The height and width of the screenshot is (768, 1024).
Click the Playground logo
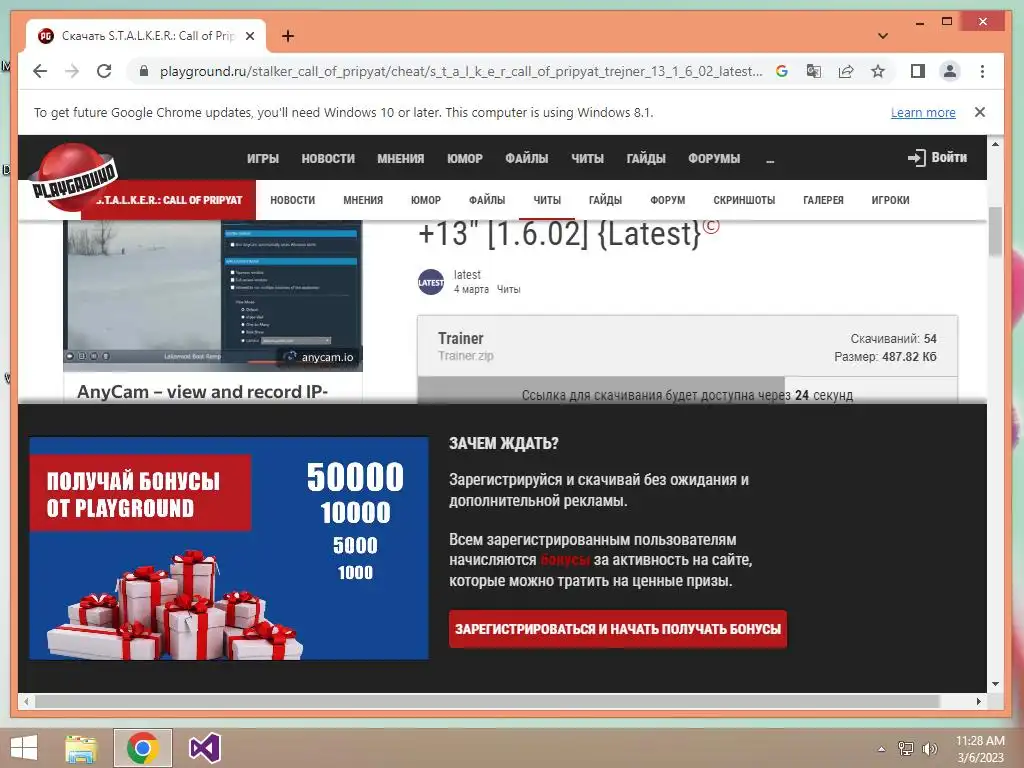tap(74, 178)
